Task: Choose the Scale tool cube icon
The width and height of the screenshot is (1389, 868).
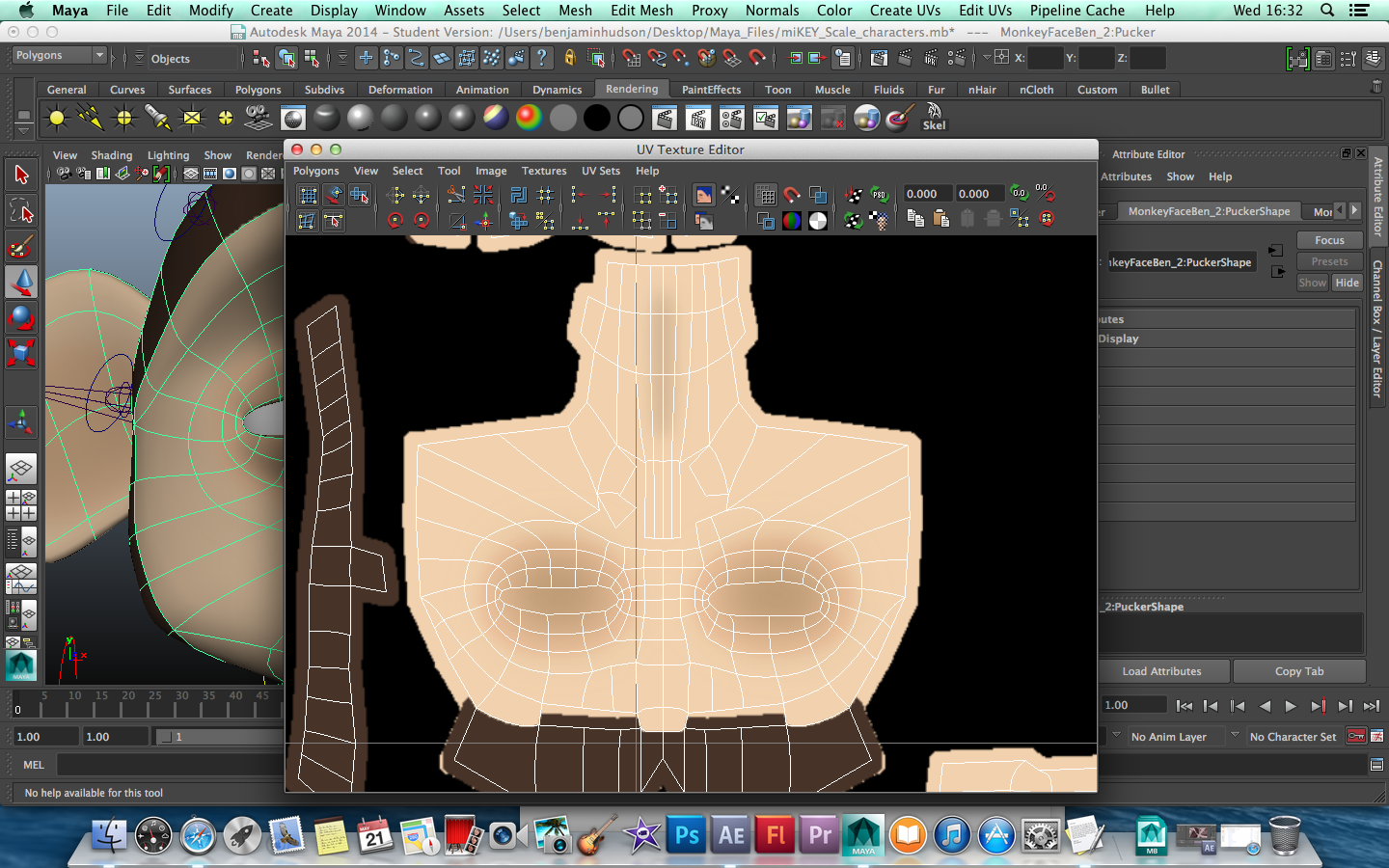Action: pos(21,353)
